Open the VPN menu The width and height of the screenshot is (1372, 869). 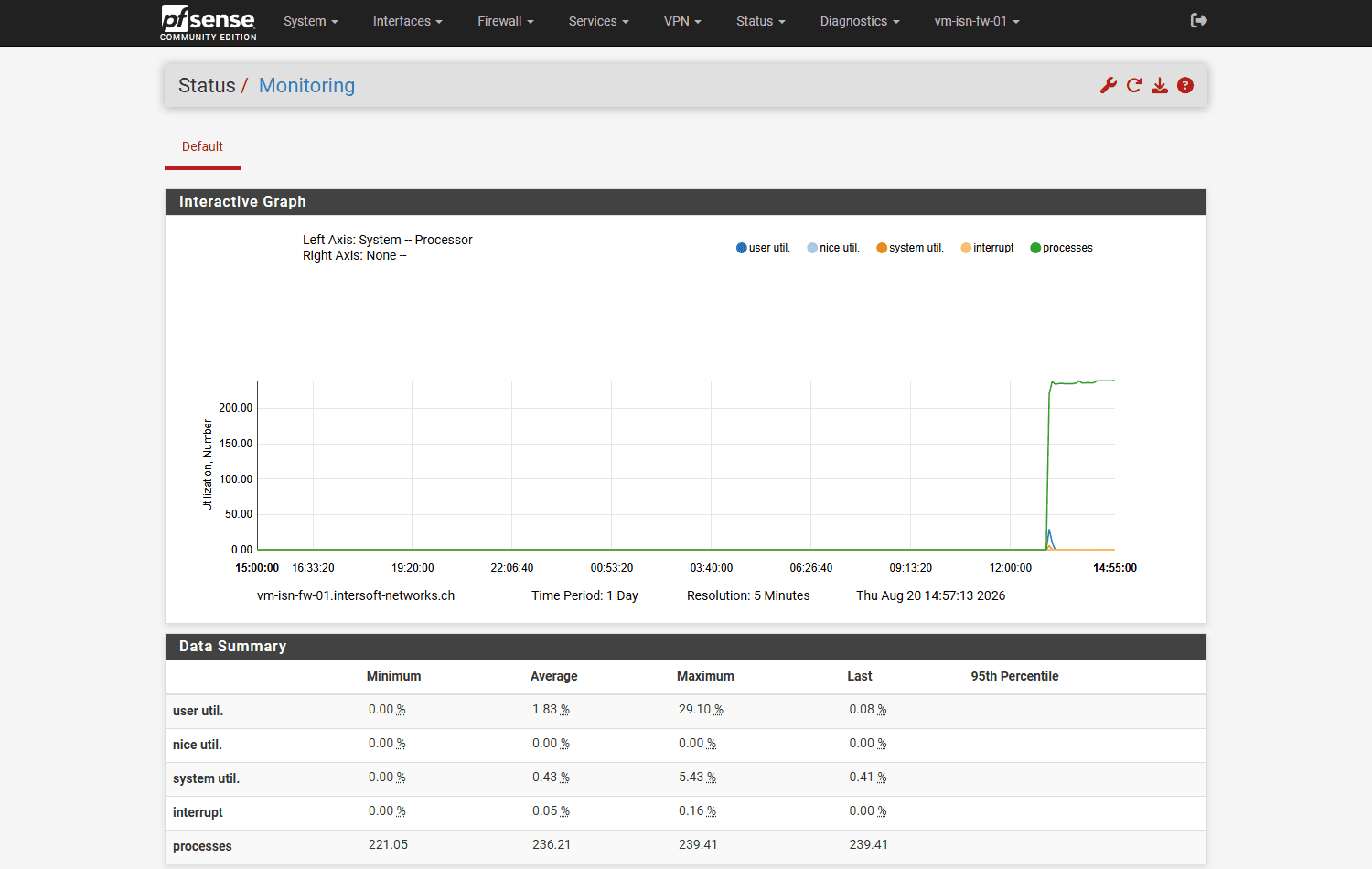pyautogui.click(x=682, y=21)
